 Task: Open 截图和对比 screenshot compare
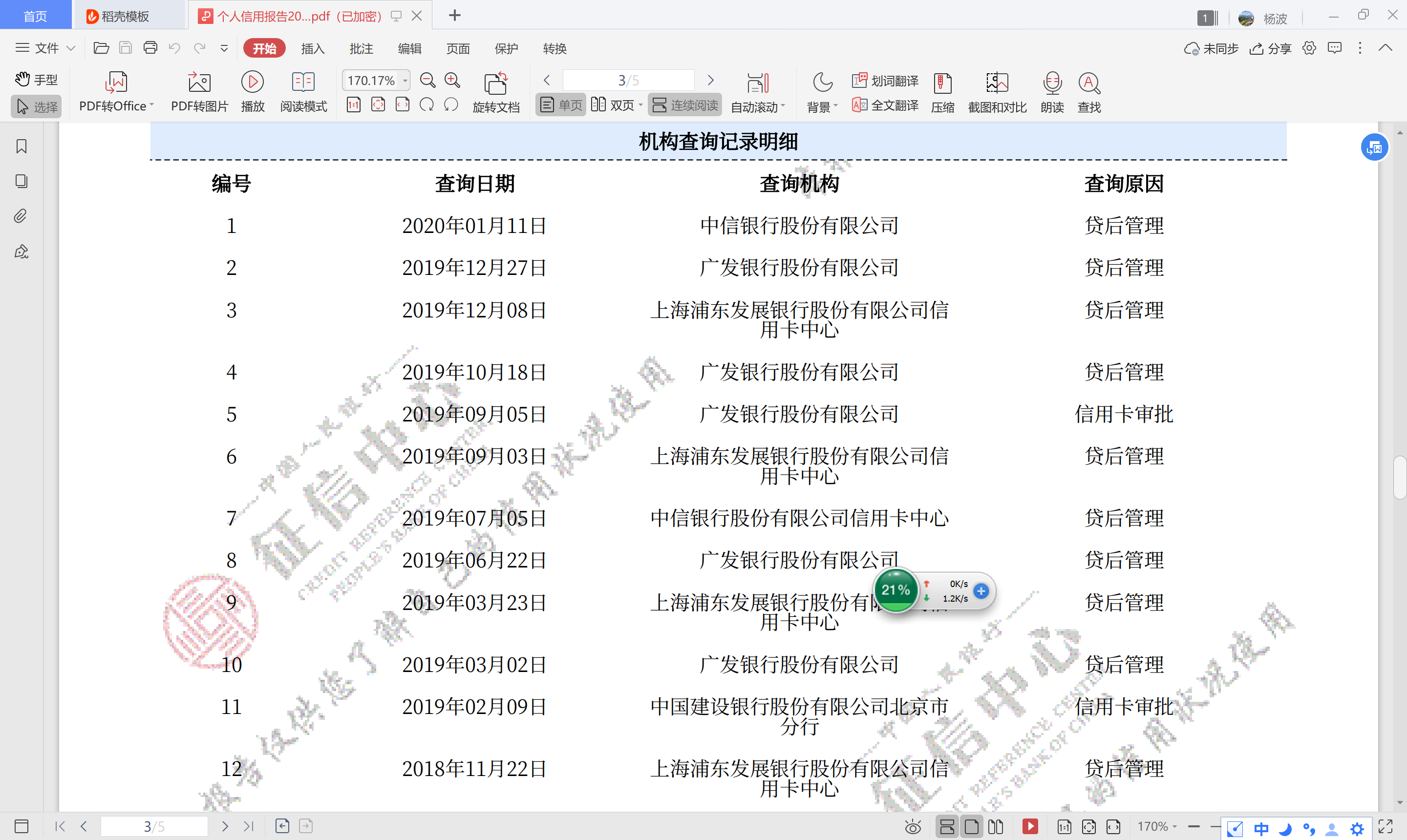pyautogui.click(x=997, y=92)
